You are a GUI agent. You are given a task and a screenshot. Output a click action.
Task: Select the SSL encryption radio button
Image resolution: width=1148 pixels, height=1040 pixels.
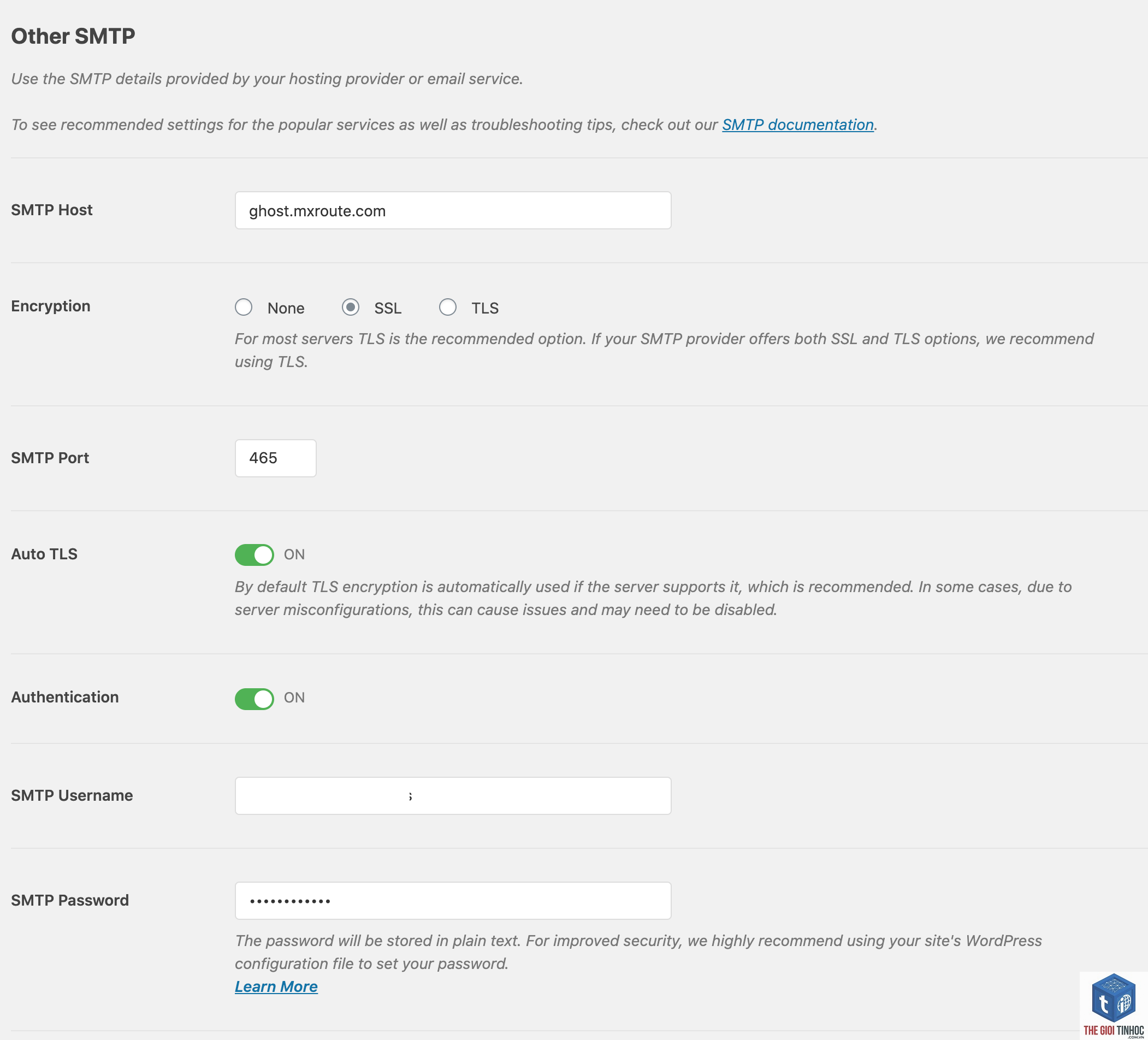(350, 307)
